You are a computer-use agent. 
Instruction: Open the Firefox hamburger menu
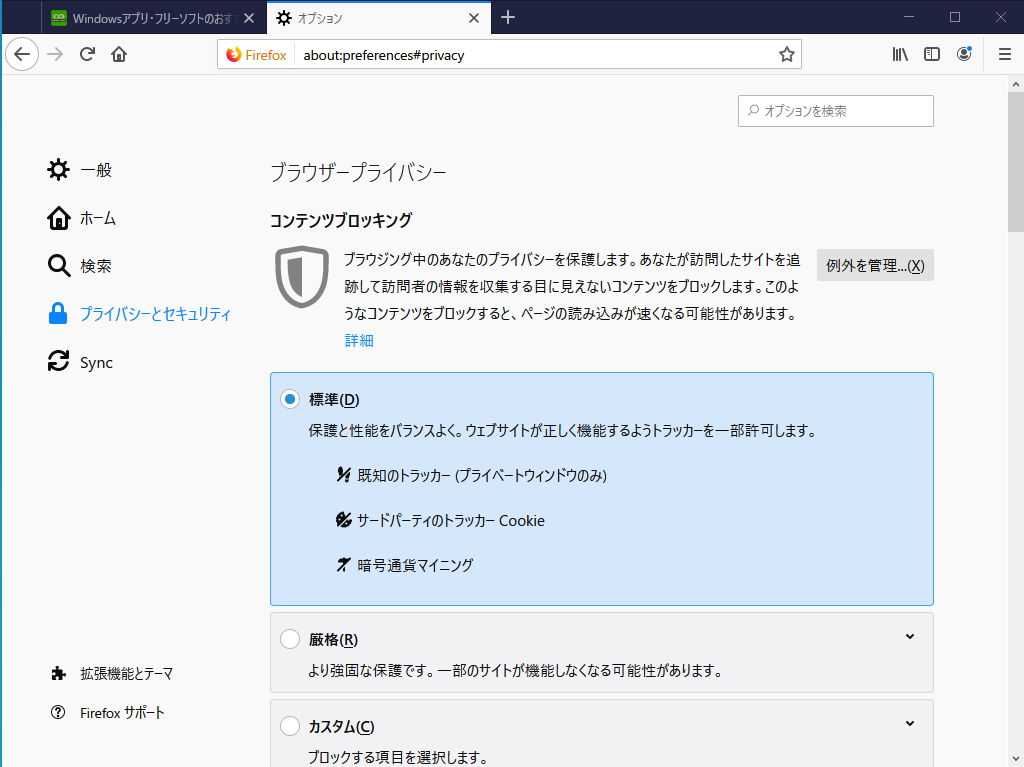(x=1004, y=54)
